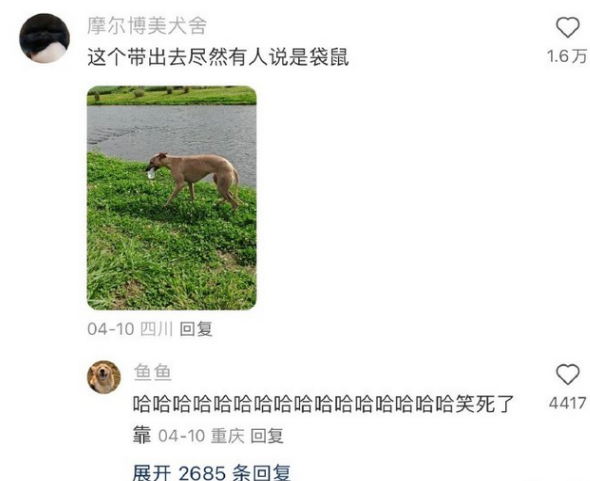590x481 pixels.
Task: Reply to the top comment via 回复
Action: [196, 329]
